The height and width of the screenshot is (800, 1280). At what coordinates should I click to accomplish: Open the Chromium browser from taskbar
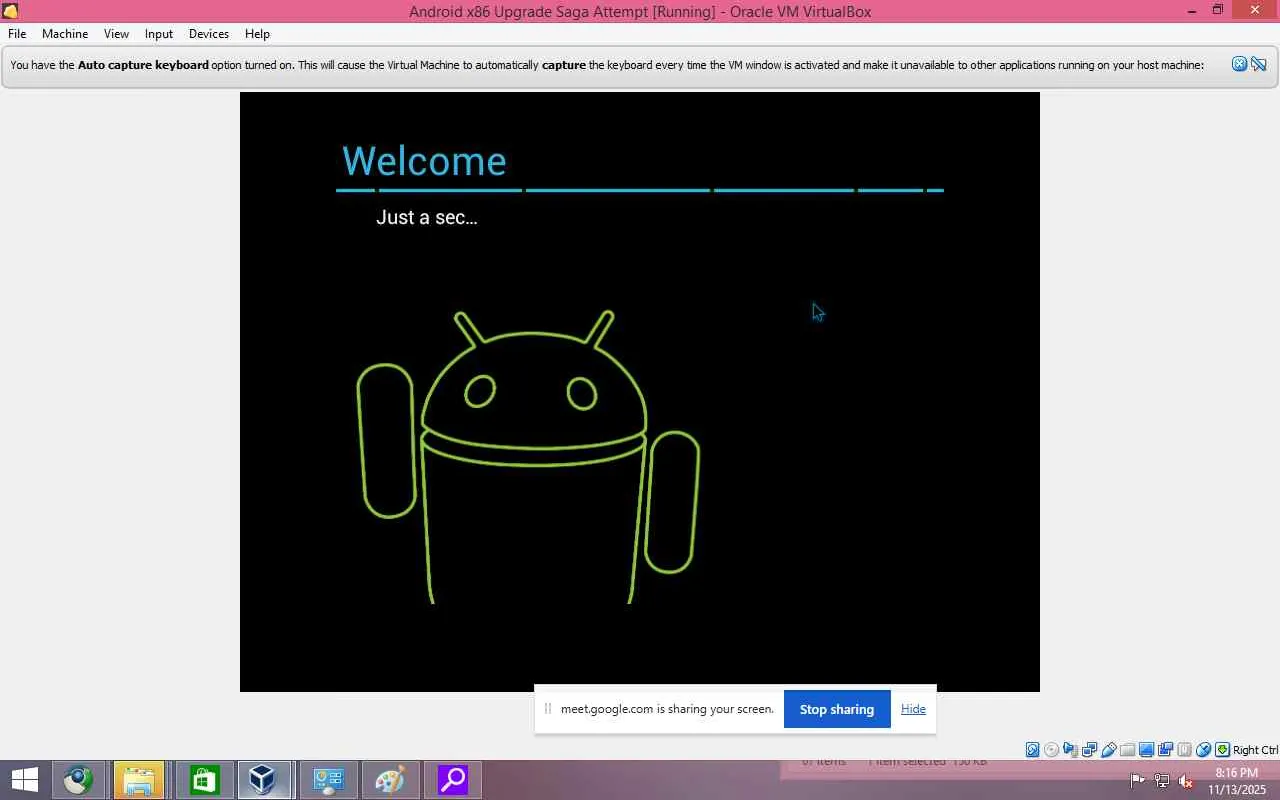[78, 779]
